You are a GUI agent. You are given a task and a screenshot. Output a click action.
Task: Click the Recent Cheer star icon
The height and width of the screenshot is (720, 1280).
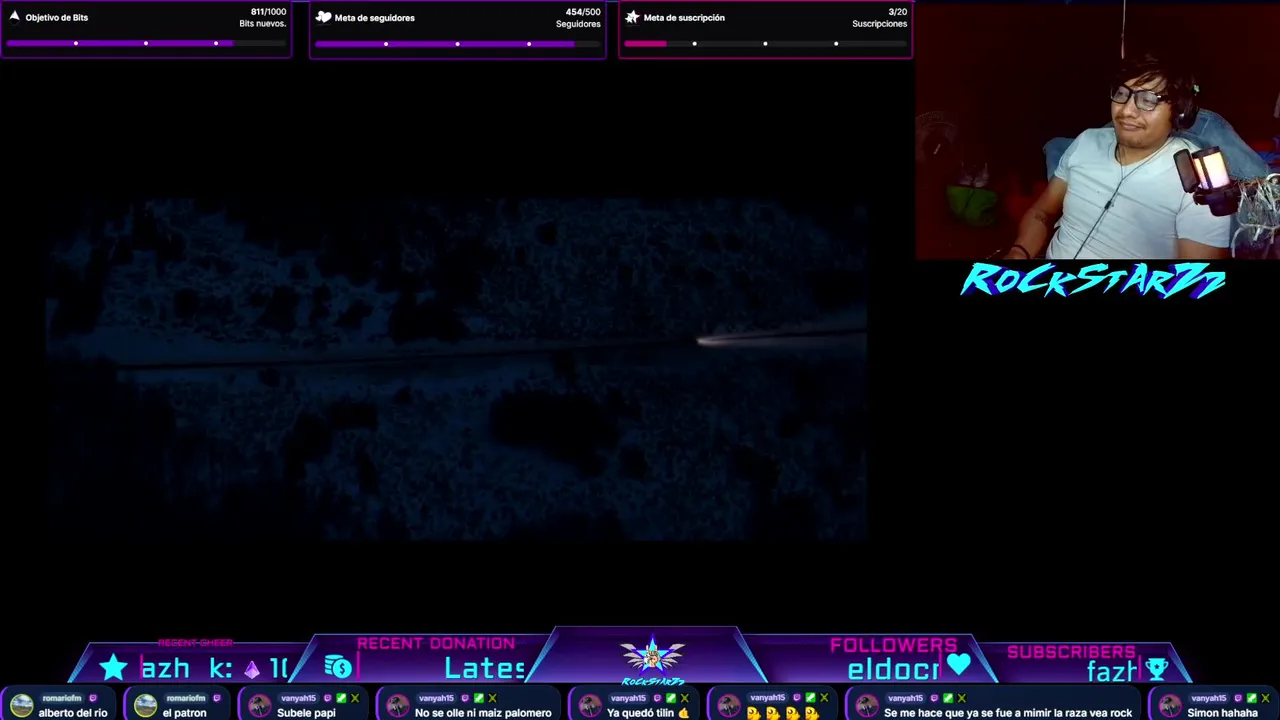click(113, 667)
